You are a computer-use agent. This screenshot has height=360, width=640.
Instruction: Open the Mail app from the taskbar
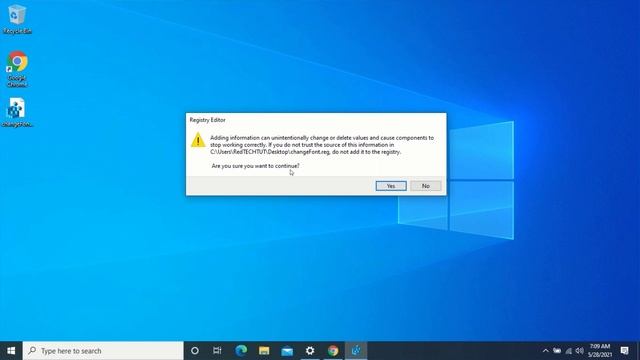[x=287, y=351]
